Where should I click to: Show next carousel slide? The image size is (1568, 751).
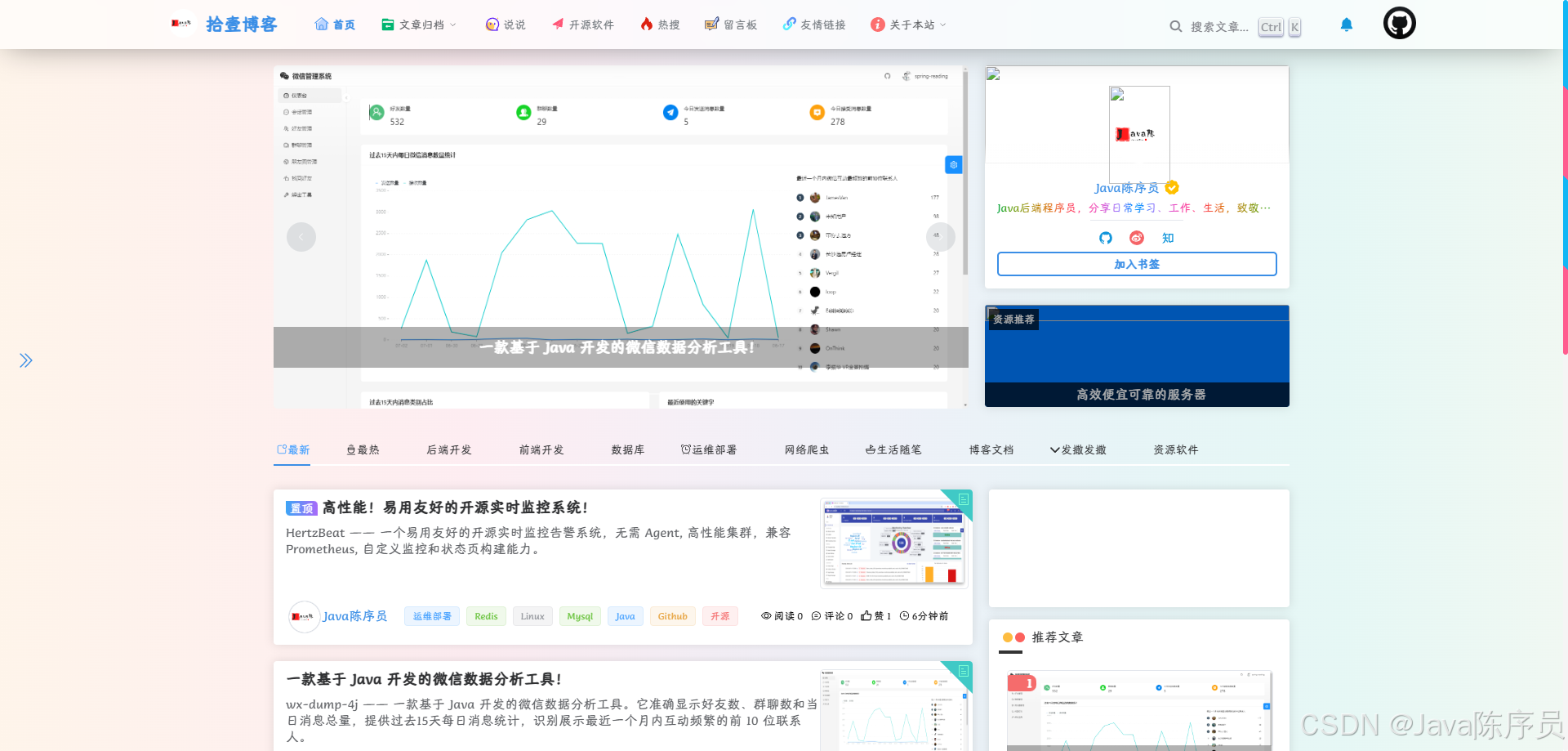click(941, 237)
